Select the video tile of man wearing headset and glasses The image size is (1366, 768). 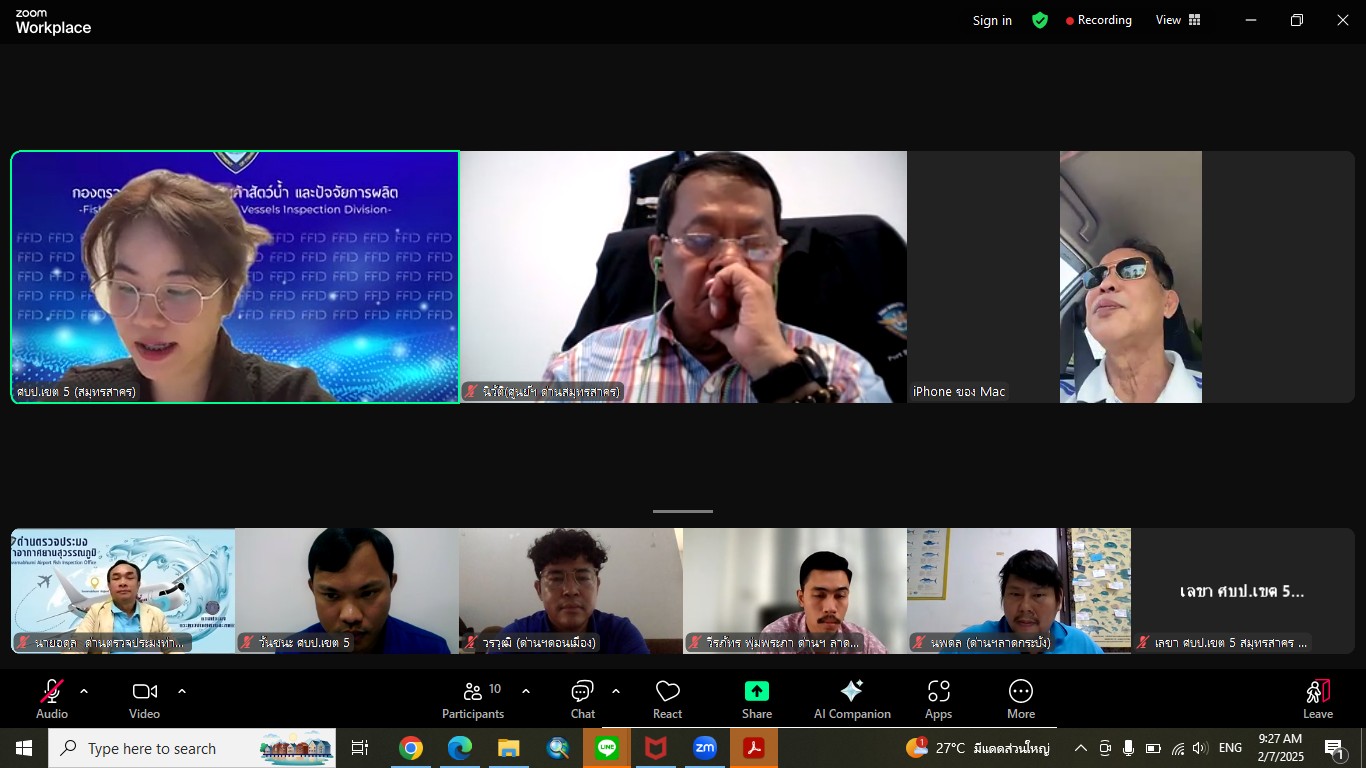[683, 277]
